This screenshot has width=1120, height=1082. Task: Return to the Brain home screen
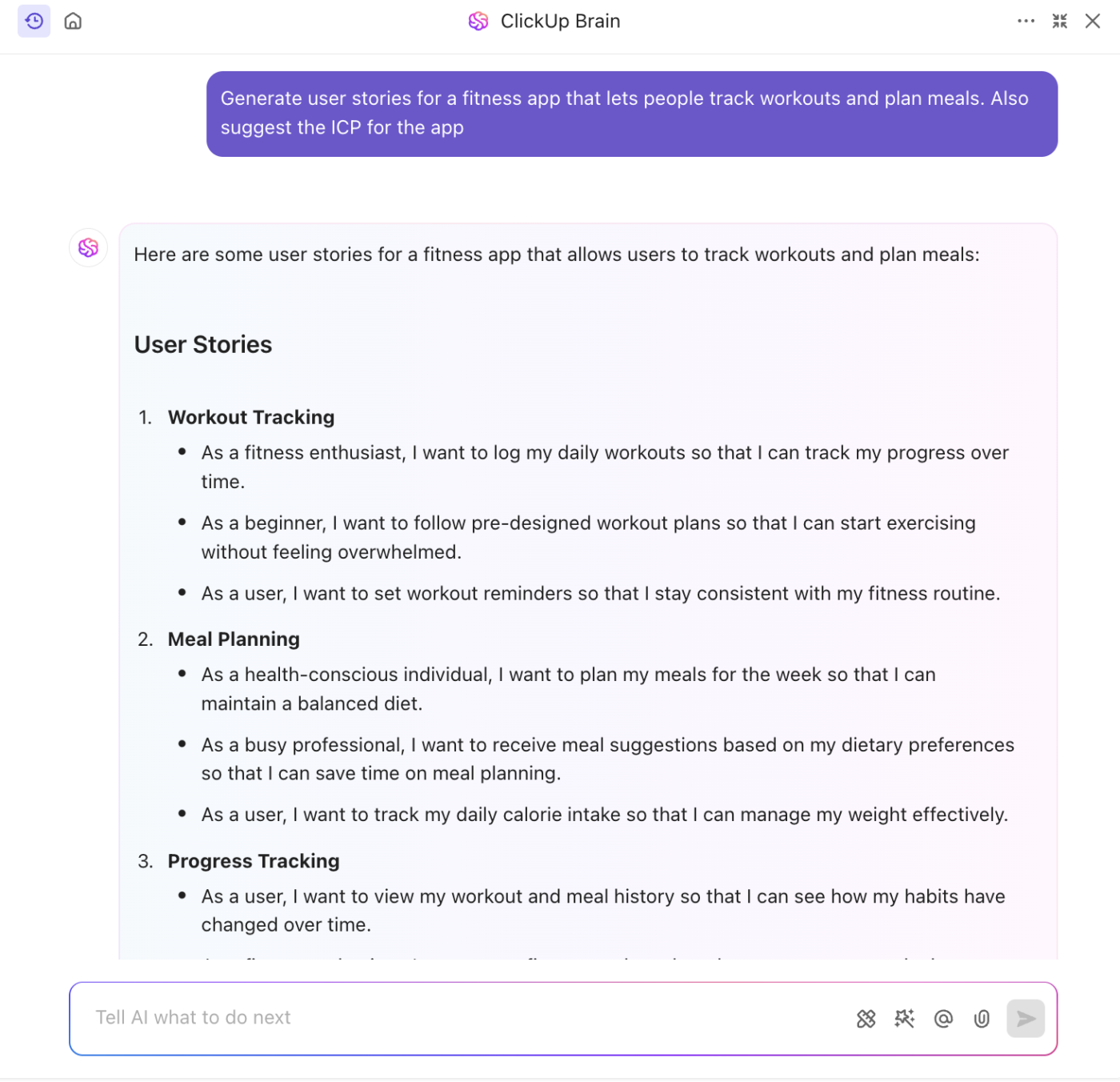[72, 21]
